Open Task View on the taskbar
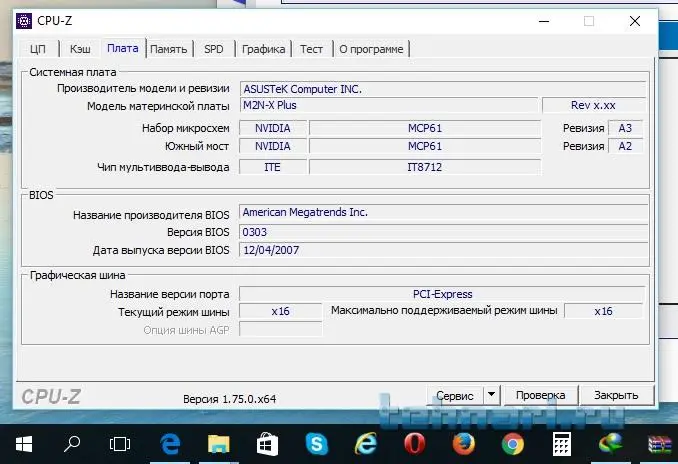678x464 pixels. point(120,444)
